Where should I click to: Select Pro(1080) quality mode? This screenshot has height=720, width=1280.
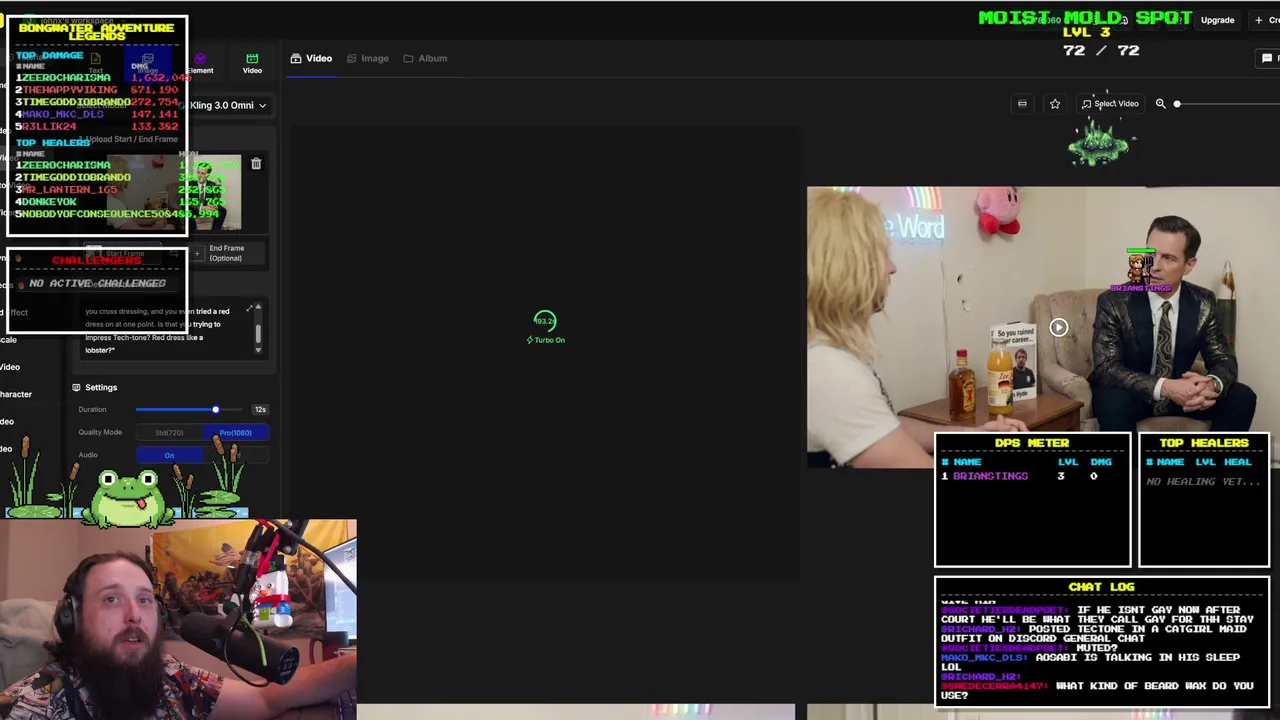(236, 433)
